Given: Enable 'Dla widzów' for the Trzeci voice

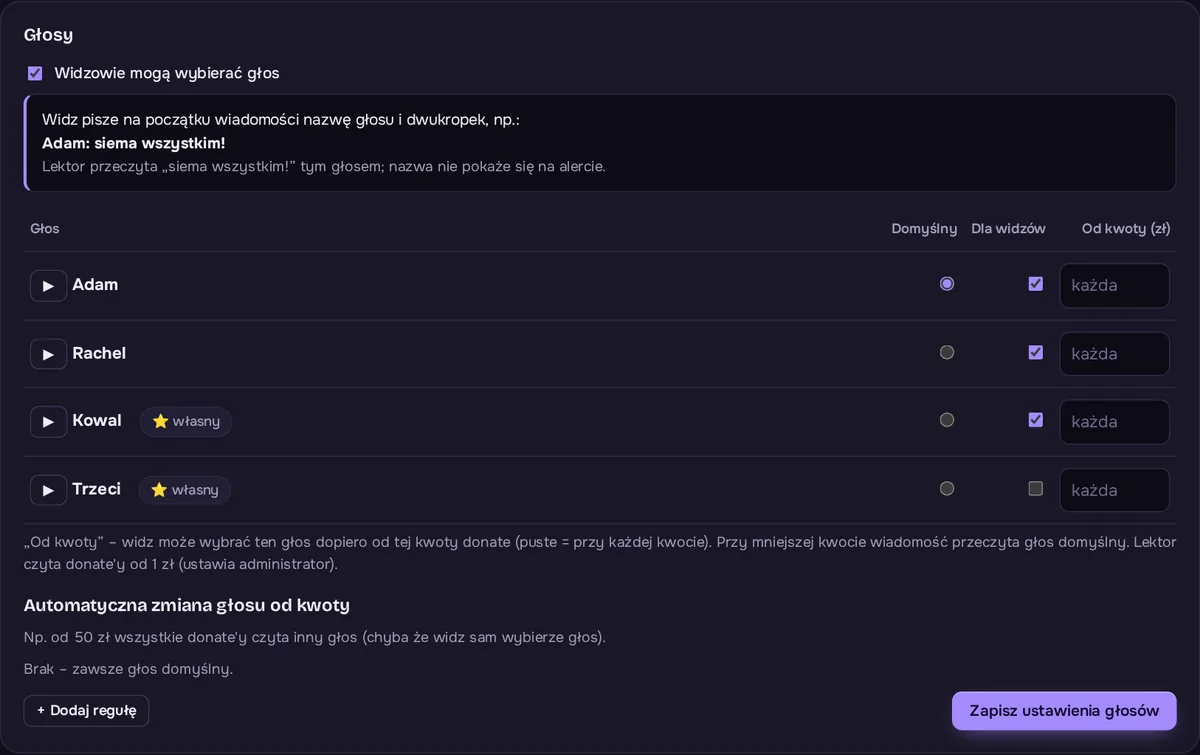Looking at the screenshot, I should pyautogui.click(x=1036, y=489).
